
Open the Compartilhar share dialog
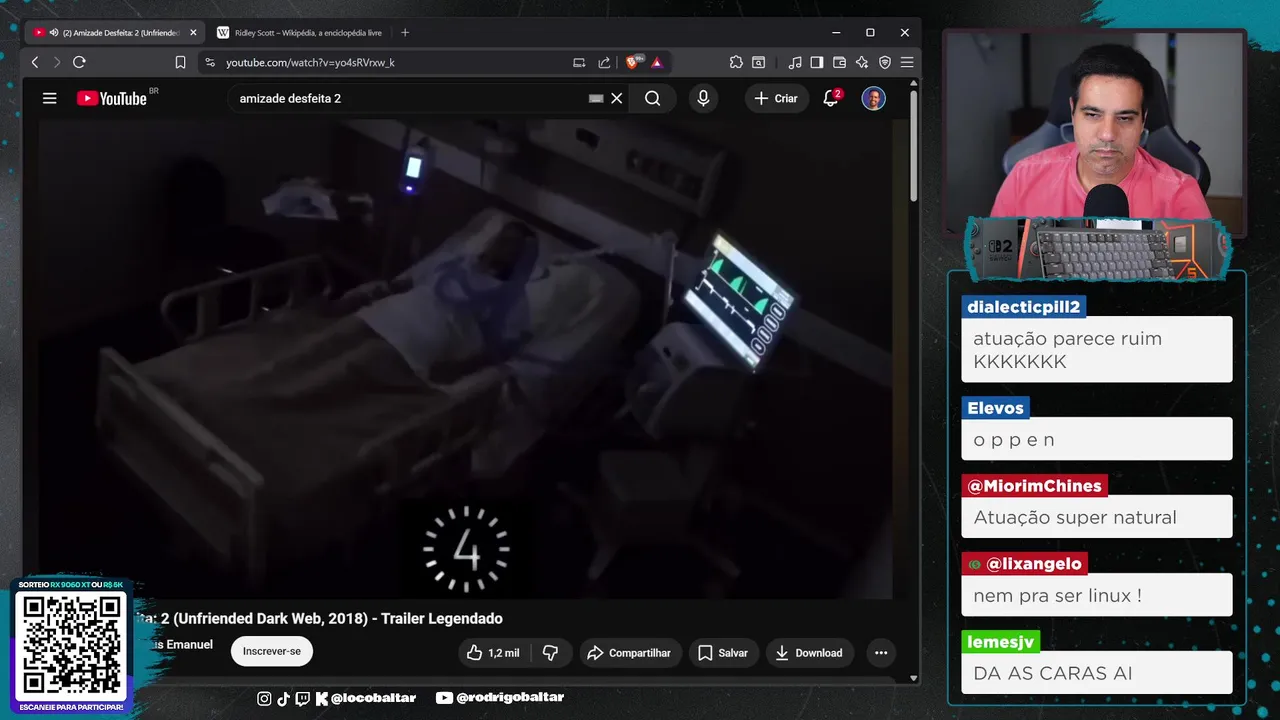point(630,653)
